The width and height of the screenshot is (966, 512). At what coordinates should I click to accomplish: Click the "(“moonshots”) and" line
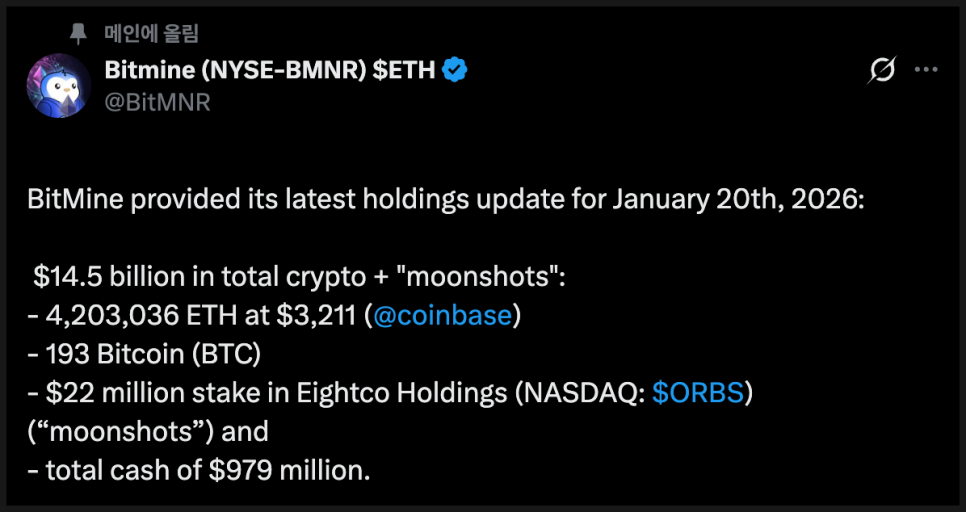pos(148,431)
